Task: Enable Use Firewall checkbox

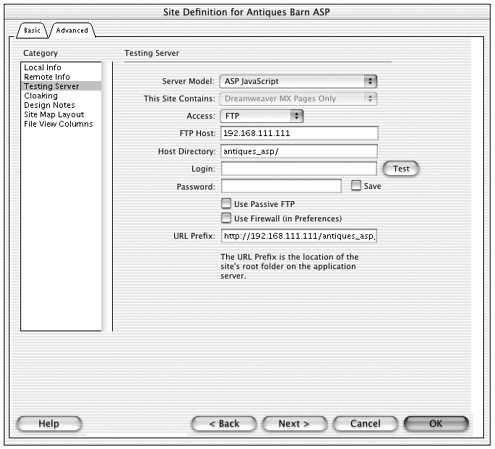Action: pos(226,218)
